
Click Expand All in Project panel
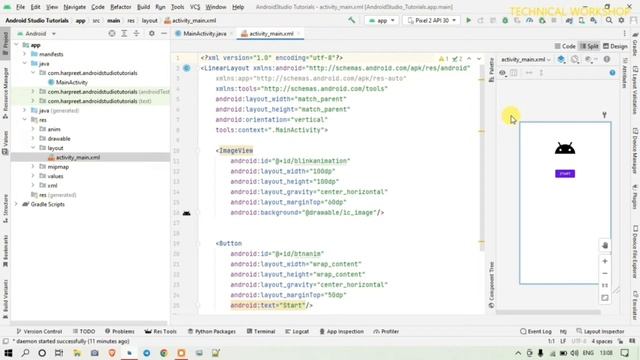pos(124,33)
